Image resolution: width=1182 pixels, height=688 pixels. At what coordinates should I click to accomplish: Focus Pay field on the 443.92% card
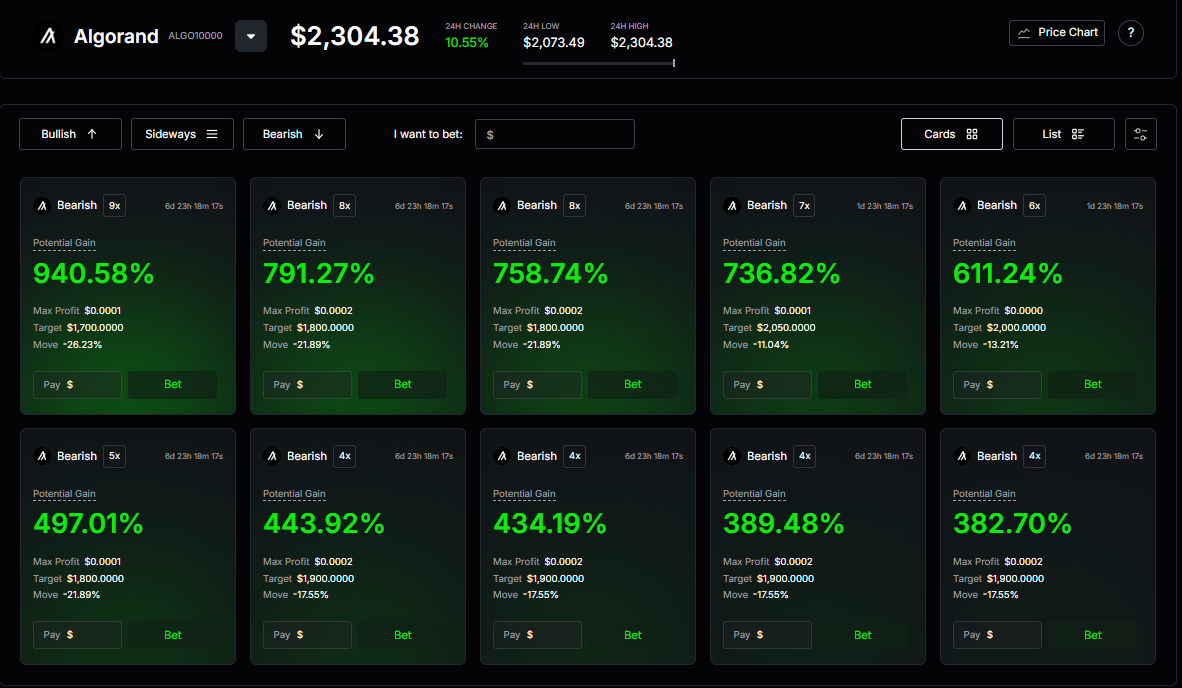click(307, 635)
